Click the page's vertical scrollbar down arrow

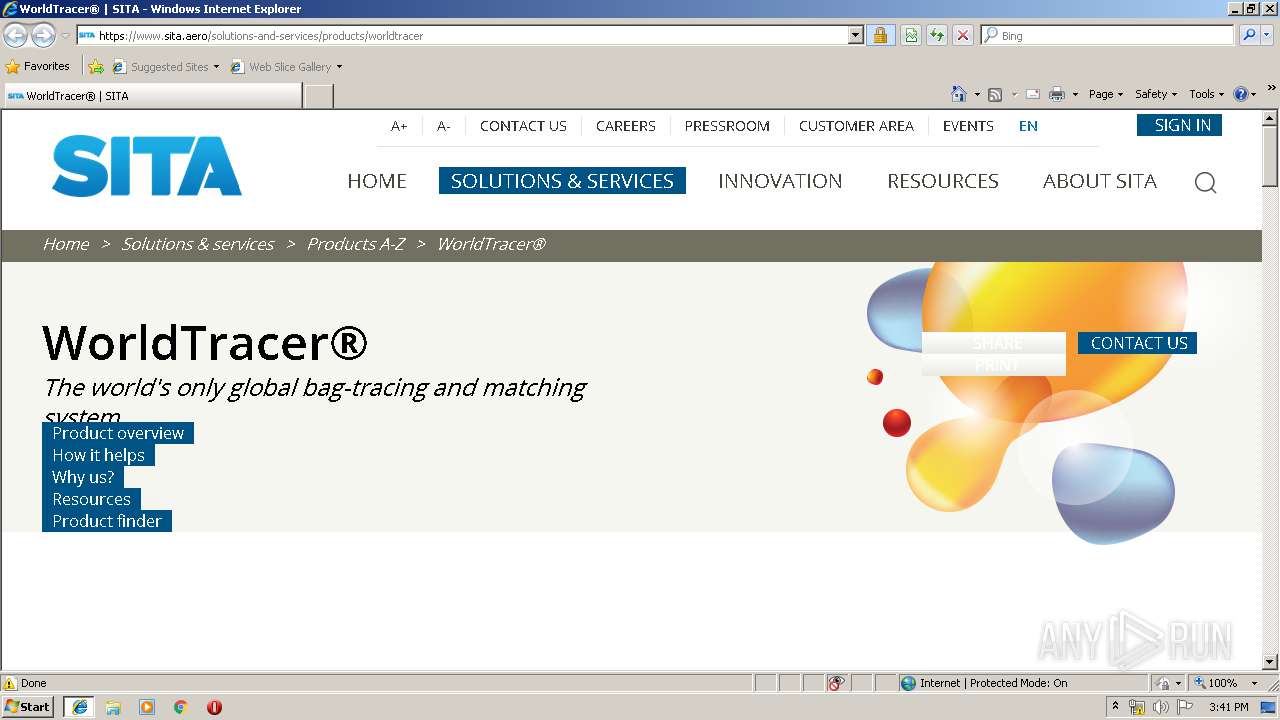[1270, 662]
